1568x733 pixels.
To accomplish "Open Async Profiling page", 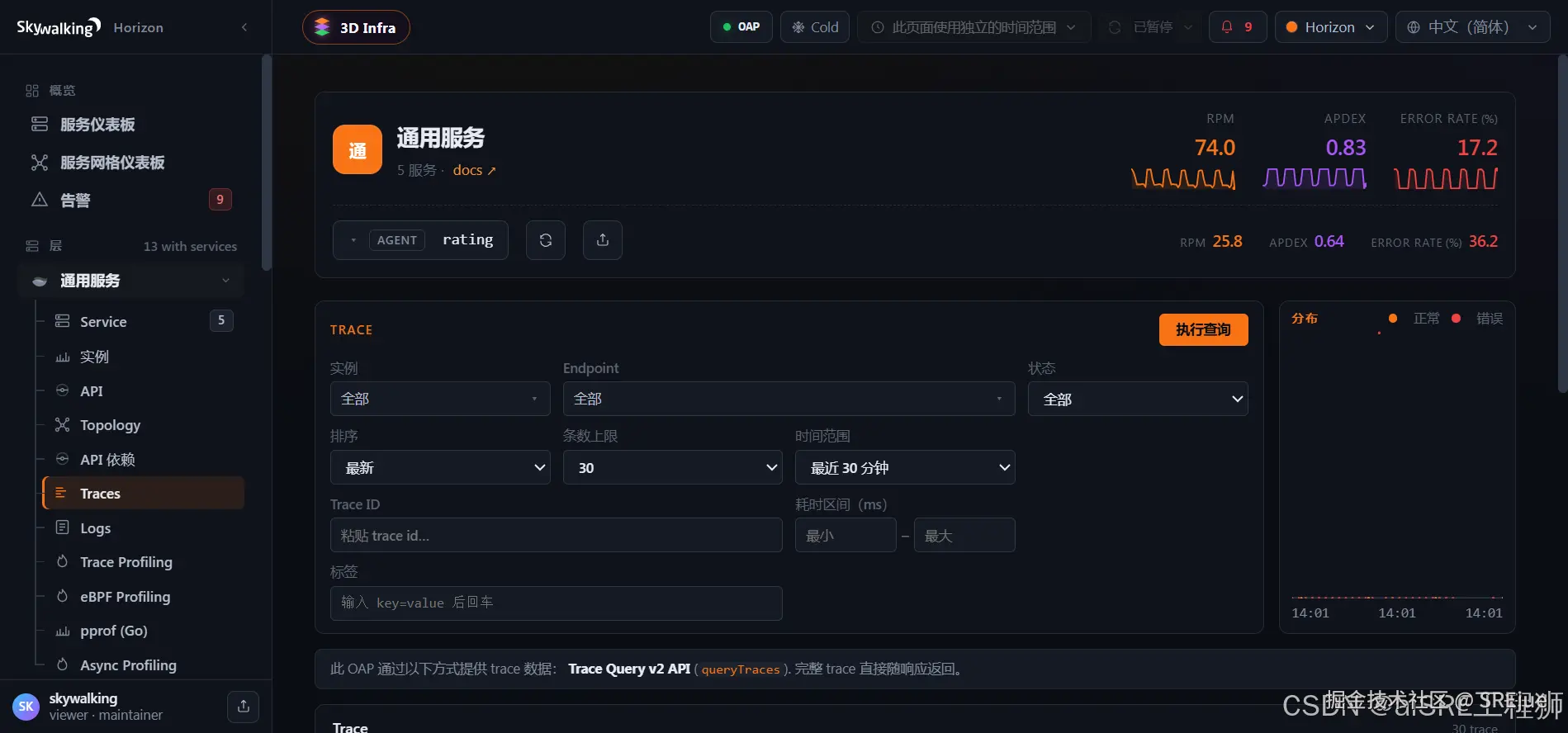I will tap(144, 665).
